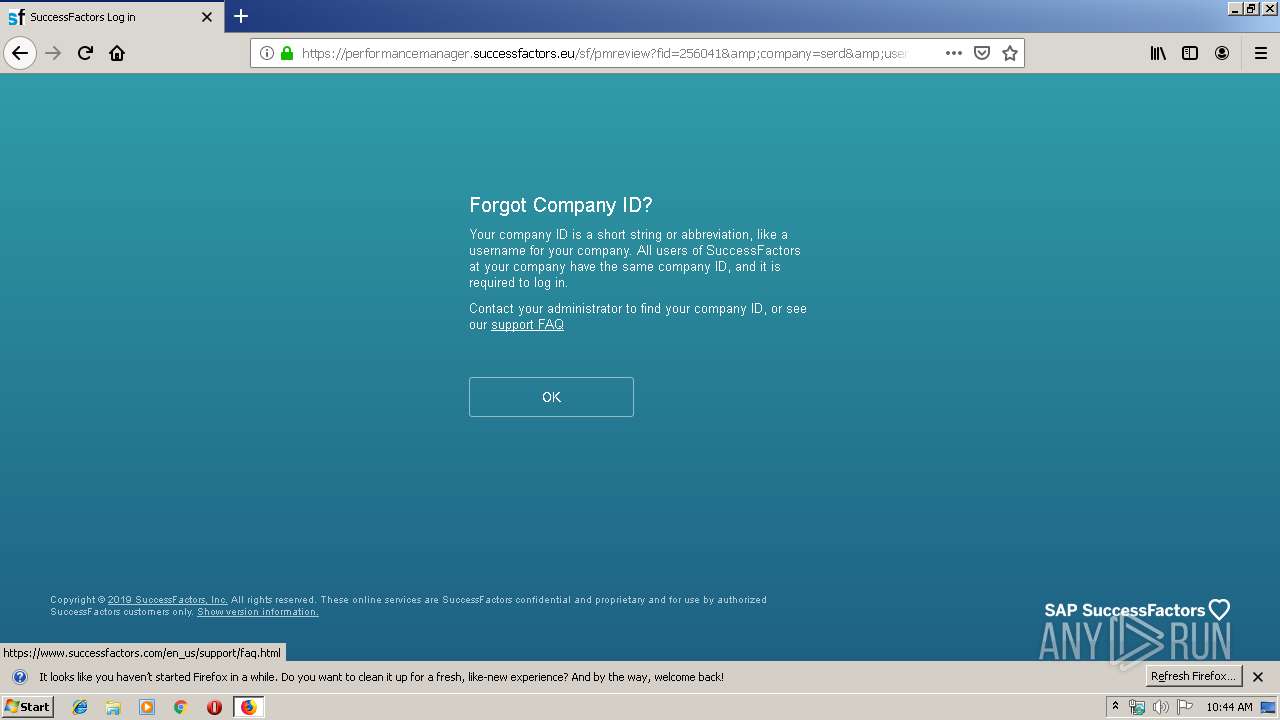Viewport: 1280px width, 720px height.
Task: Open the Action Center flag icon
Action: (1185, 707)
